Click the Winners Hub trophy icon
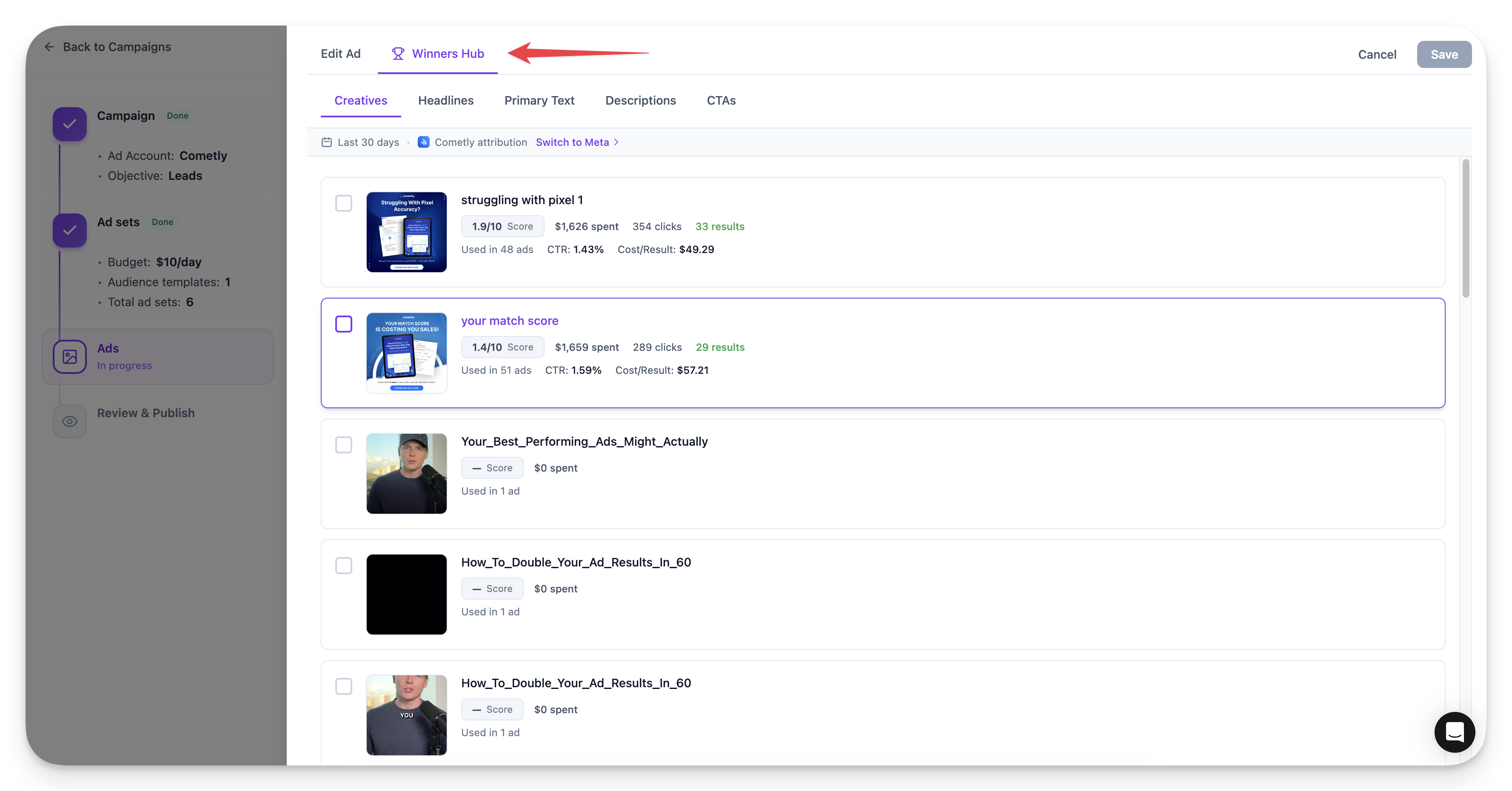 [x=398, y=54]
